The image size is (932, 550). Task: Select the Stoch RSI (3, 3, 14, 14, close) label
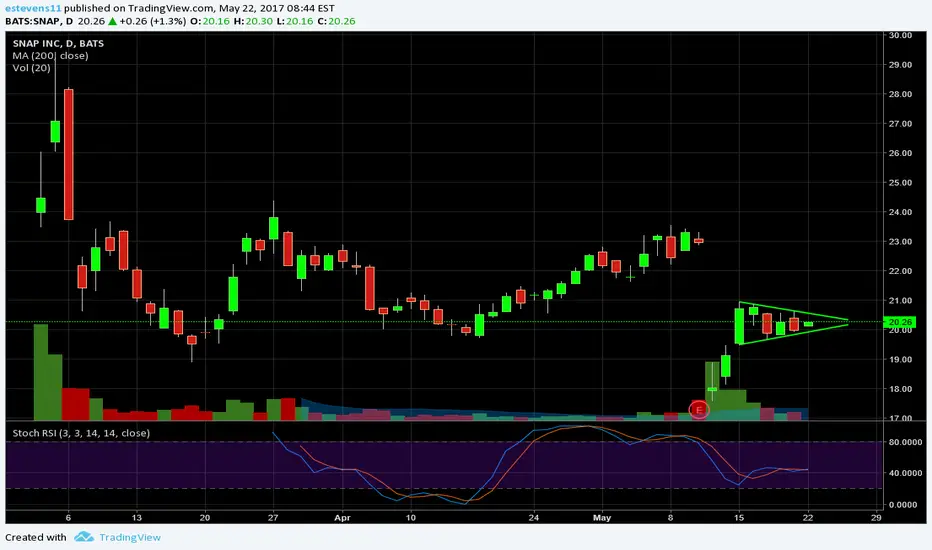(x=81, y=433)
